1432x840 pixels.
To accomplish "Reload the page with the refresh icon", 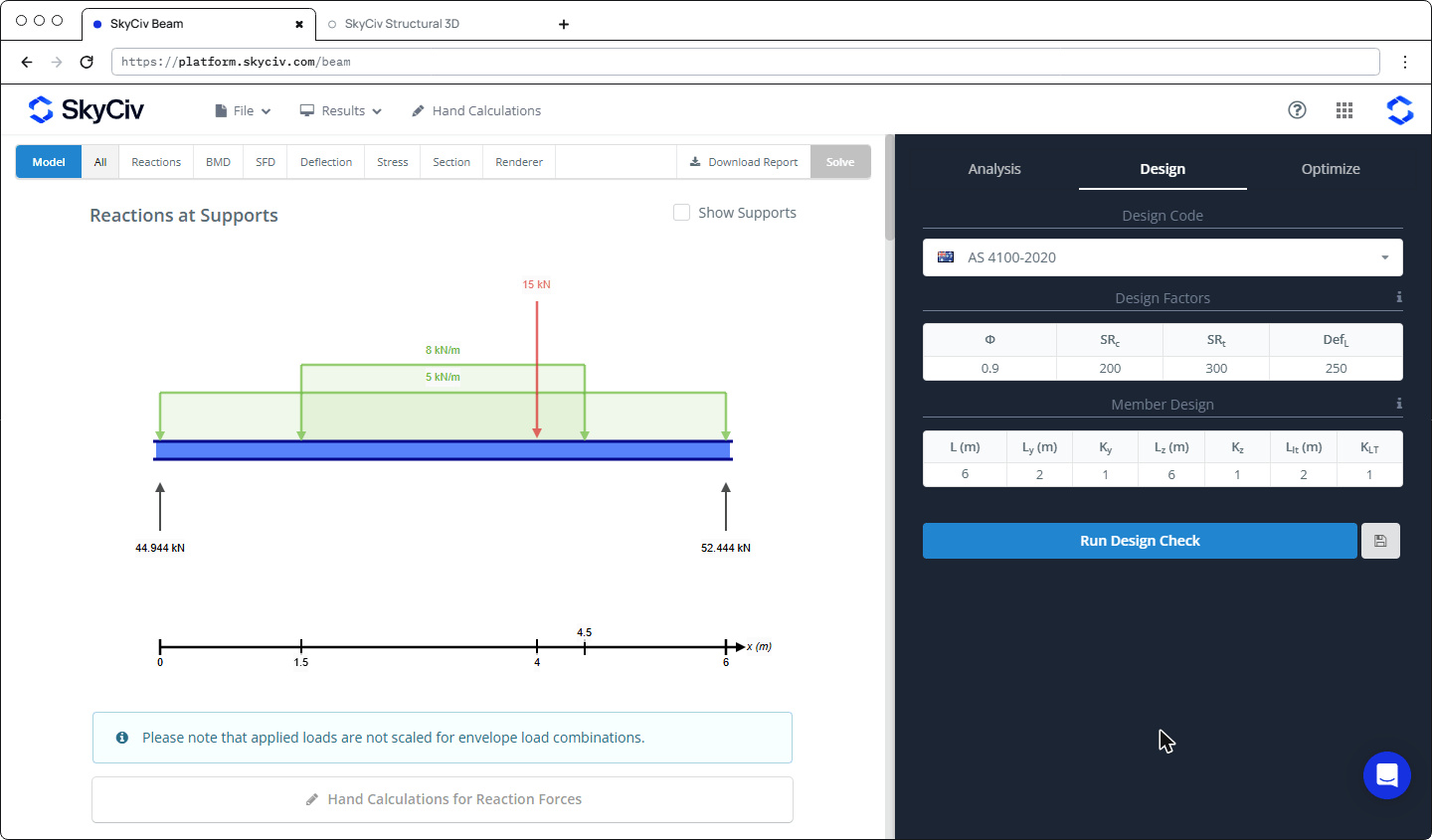I will 87,62.
